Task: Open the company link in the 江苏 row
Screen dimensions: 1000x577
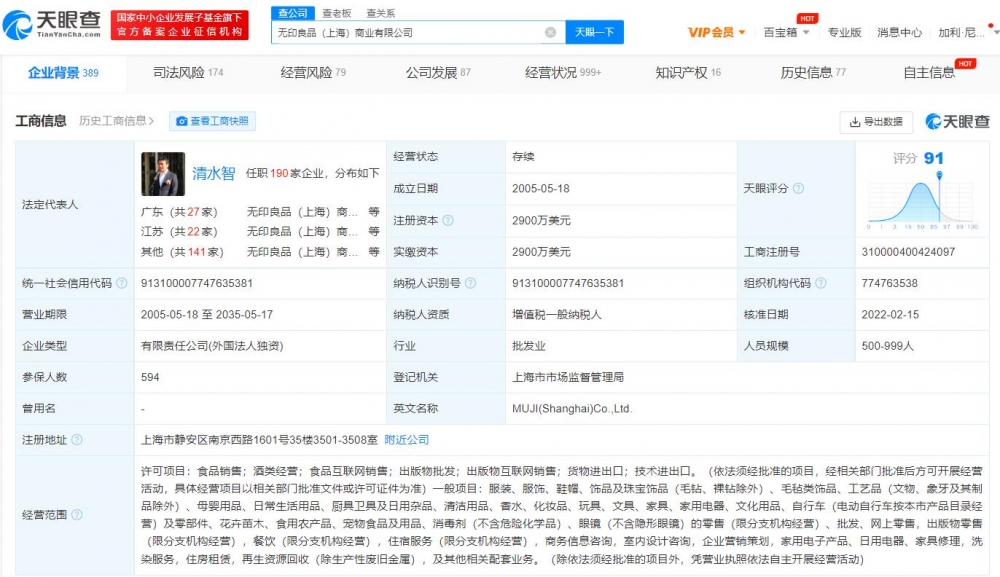Action: pyautogui.click(x=302, y=231)
